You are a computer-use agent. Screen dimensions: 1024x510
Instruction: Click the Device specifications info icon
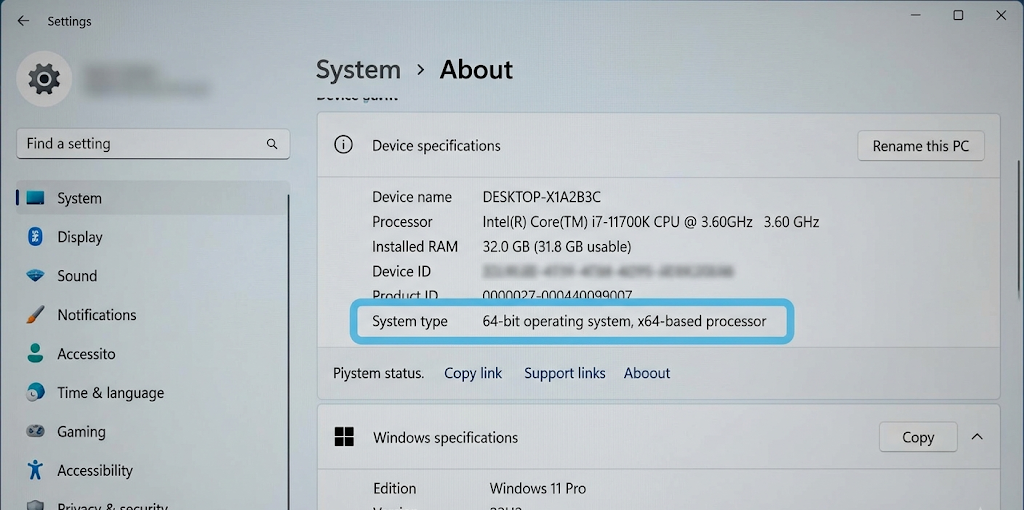[344, 145]
